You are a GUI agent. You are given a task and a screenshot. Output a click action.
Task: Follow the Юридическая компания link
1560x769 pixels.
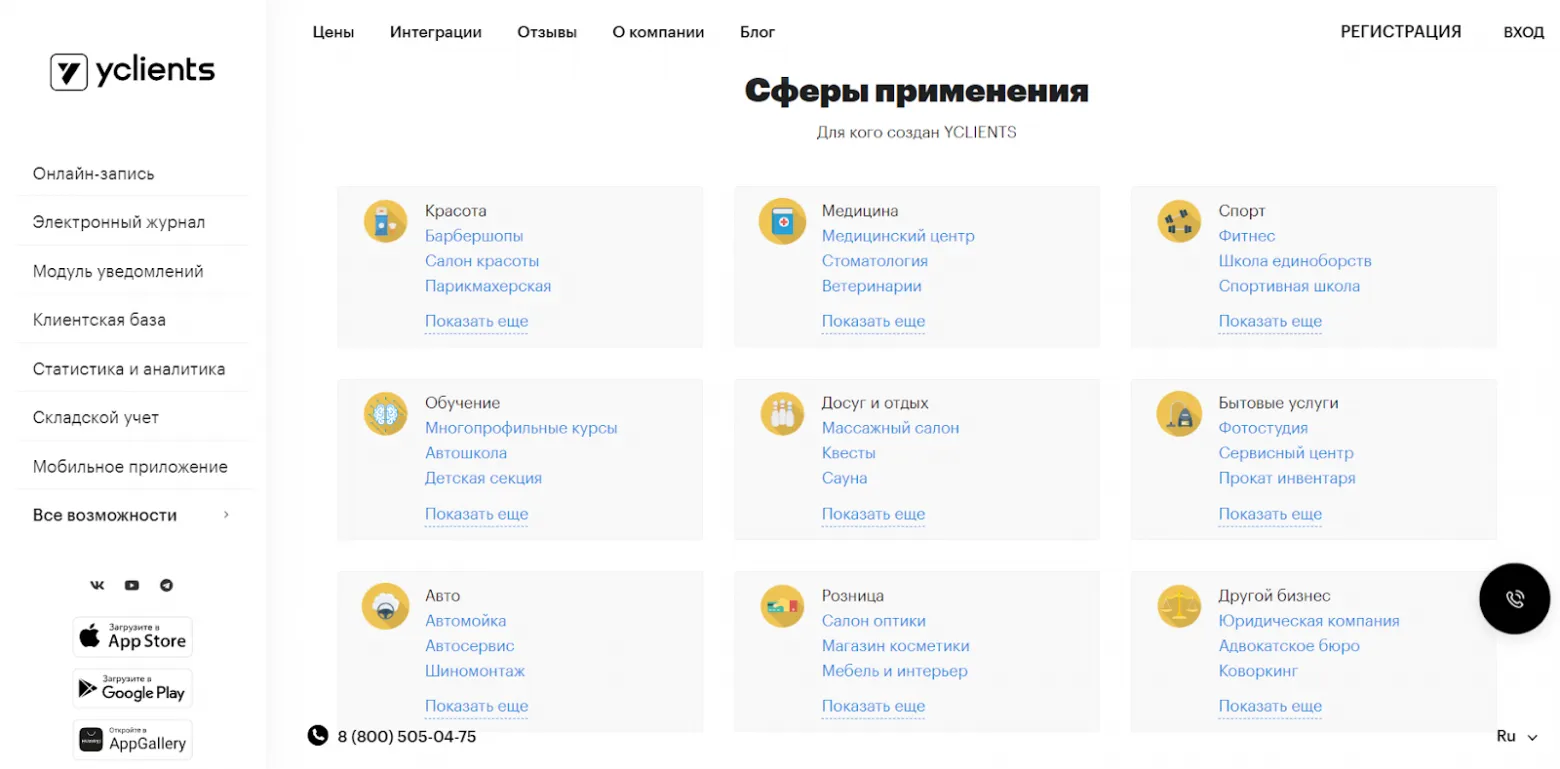tap(1309, 621)
